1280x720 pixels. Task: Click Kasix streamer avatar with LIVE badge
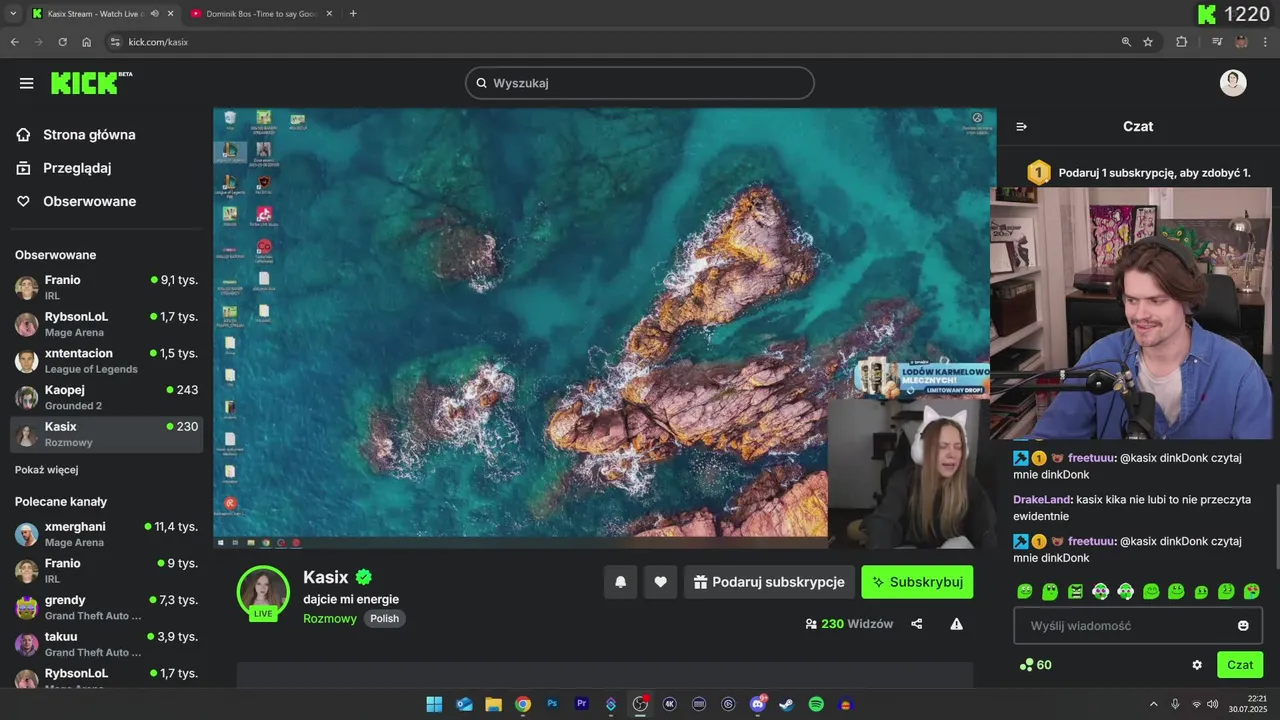263,592
